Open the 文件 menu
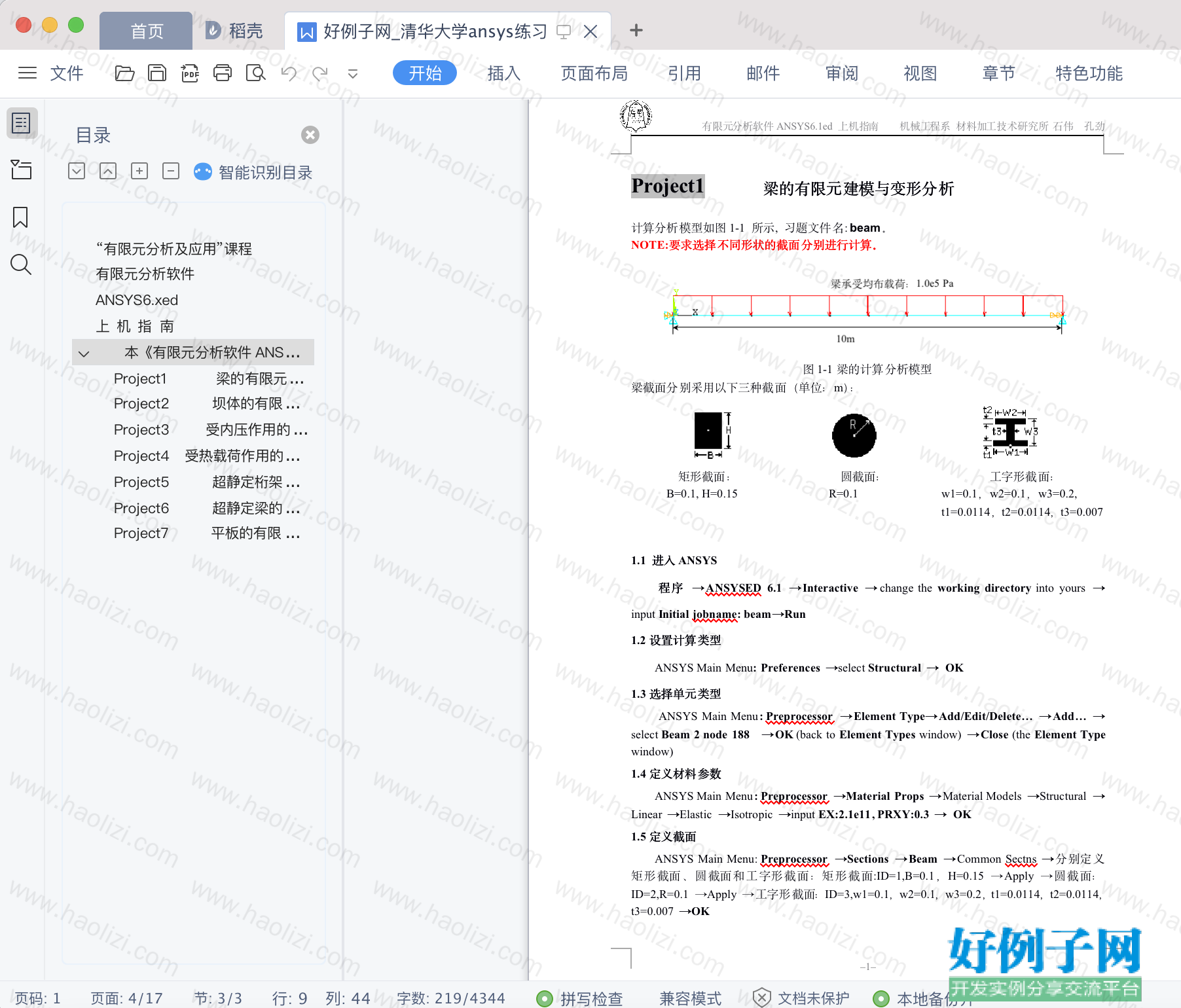Viewport: 1181px width, 1008px height. 67,73
